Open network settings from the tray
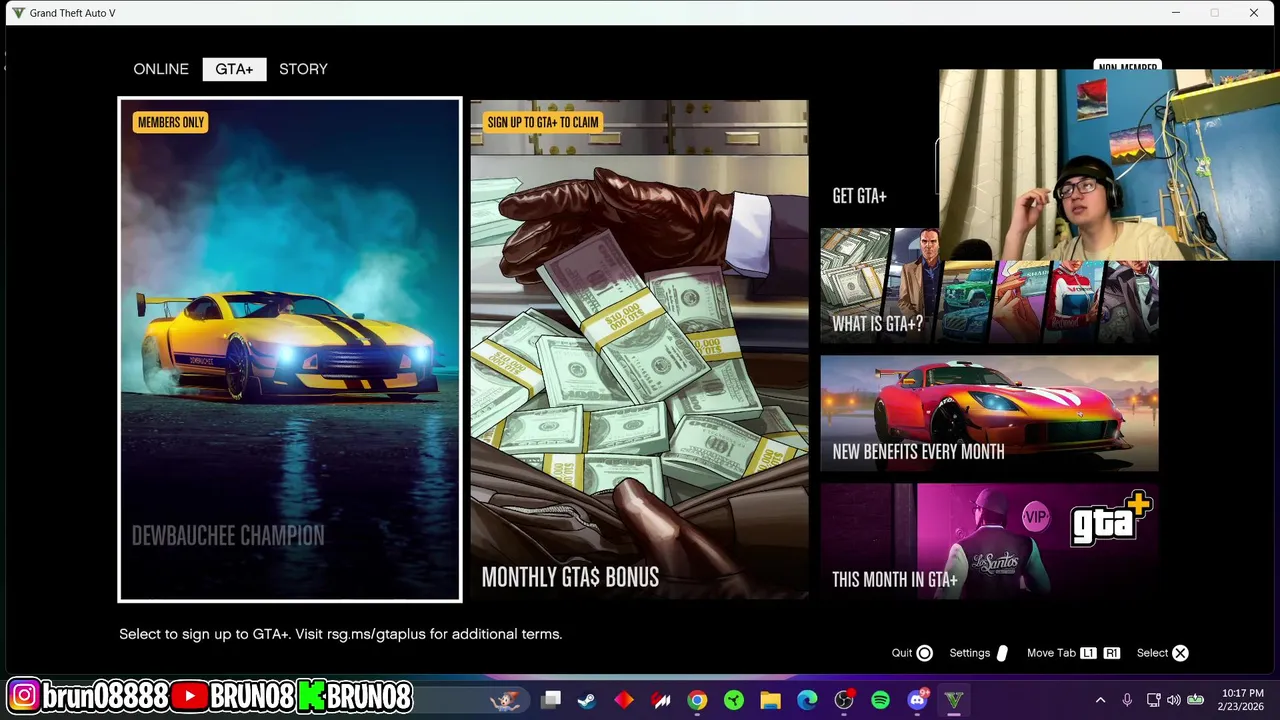The image size is (1280, 720). 1153,700
